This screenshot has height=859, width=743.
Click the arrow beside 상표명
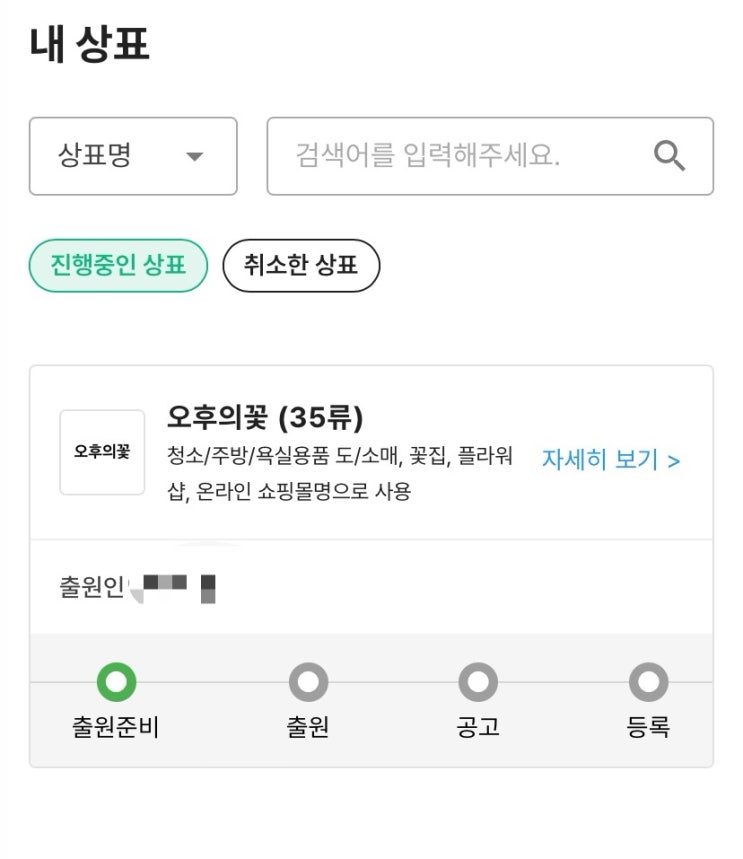pos(195,157)
